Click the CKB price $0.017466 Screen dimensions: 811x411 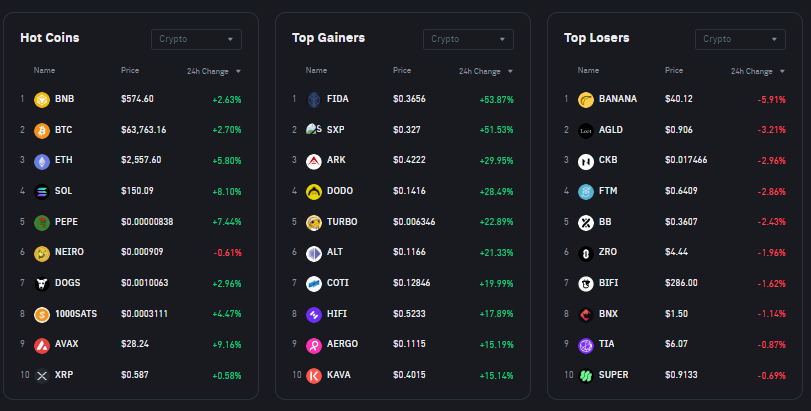pos(686,160)
